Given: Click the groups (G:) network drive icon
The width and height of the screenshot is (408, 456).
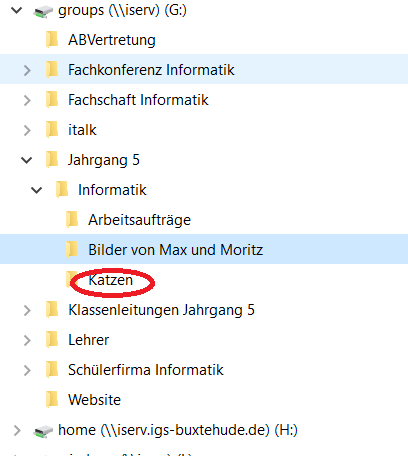Looking at the screenshot, I should coord(43,12).
